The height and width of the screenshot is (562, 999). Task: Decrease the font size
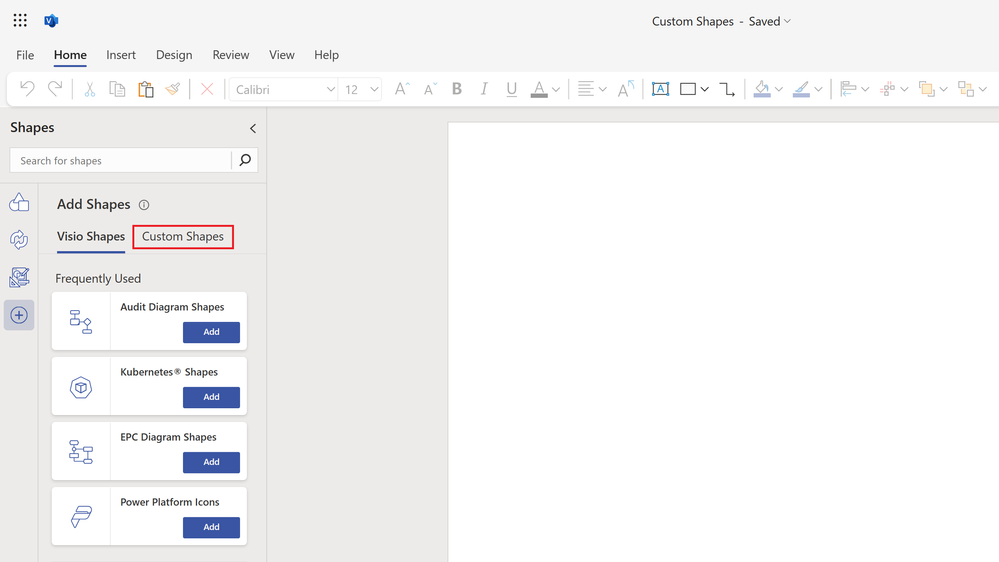click(430, 89)
